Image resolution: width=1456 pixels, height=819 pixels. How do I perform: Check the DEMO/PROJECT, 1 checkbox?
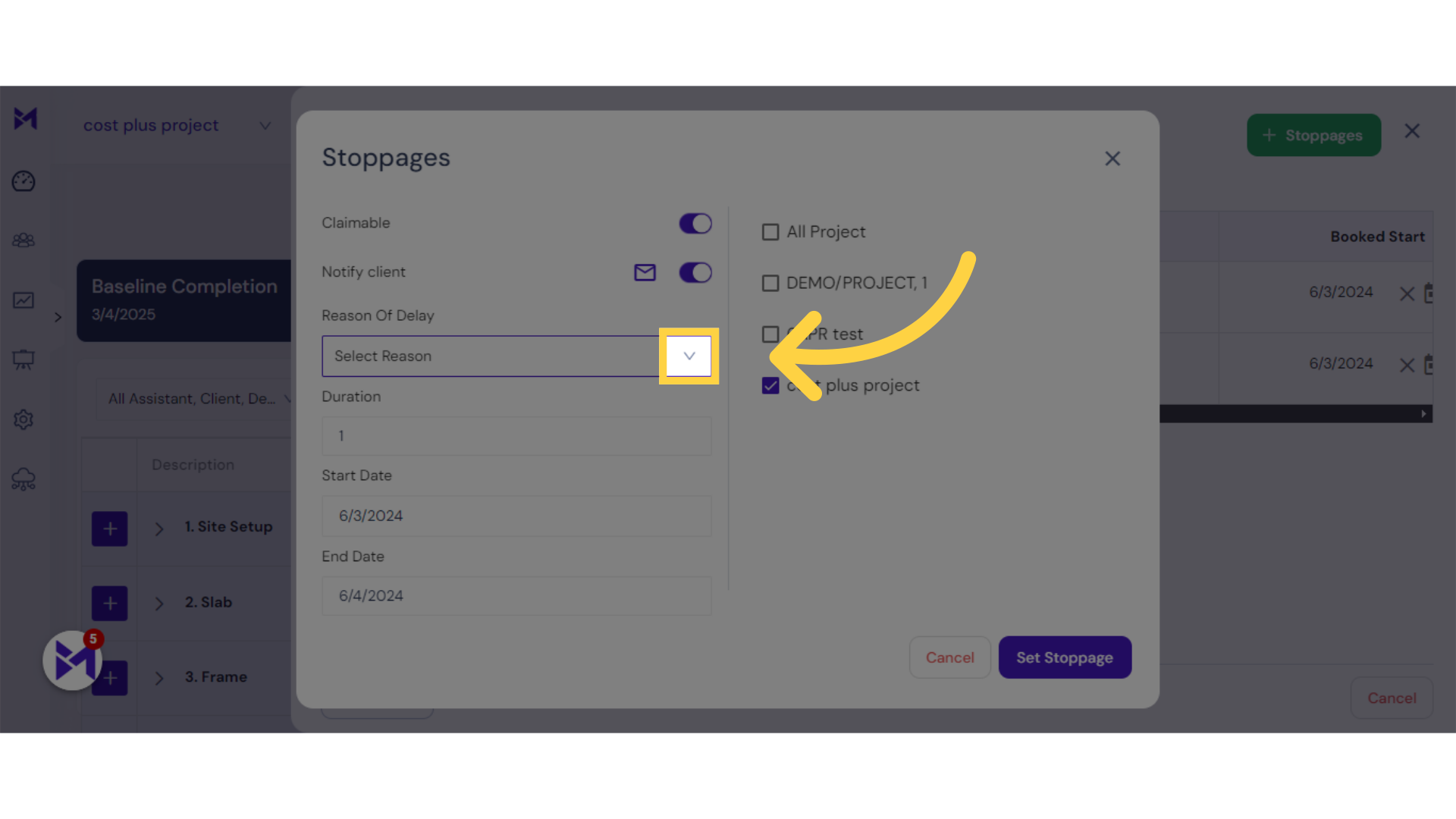coord(770,283)
